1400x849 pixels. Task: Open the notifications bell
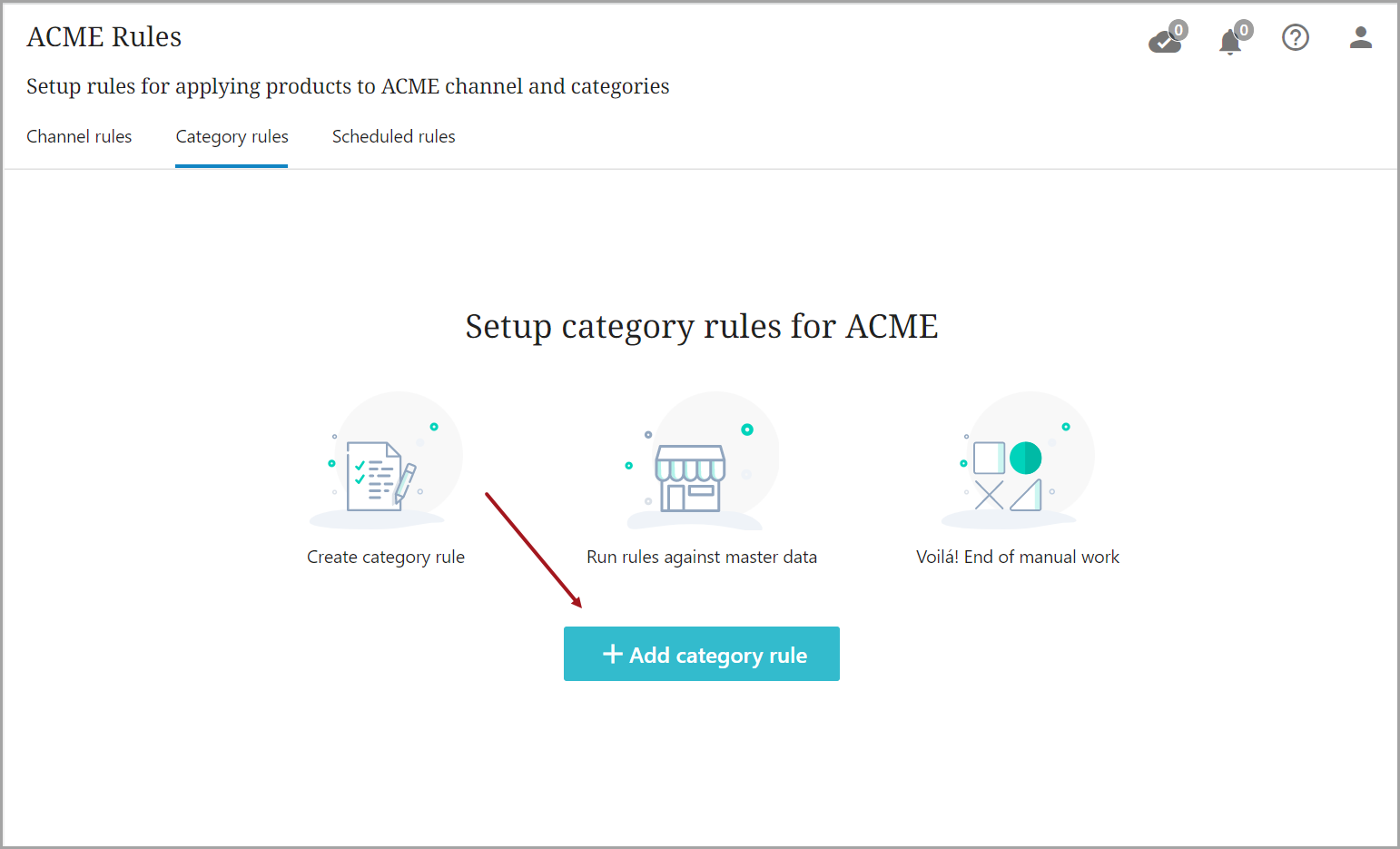pos(1229,42)
